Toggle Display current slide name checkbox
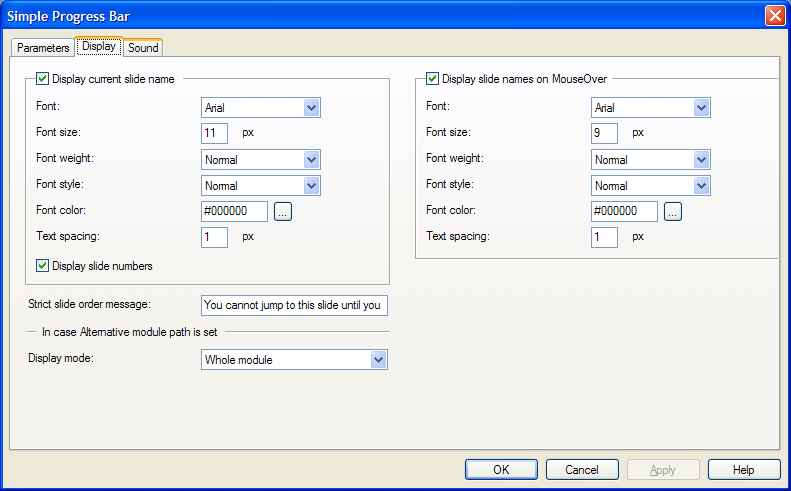The image size is (791, 491). click(x=43, y=78)
